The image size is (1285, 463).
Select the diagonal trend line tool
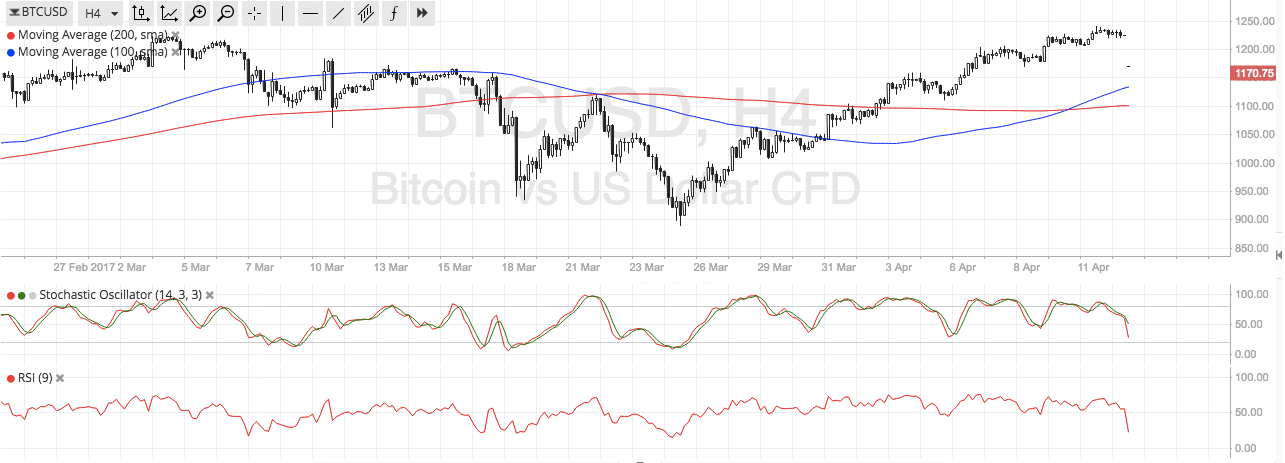click(x=338, y=13)
